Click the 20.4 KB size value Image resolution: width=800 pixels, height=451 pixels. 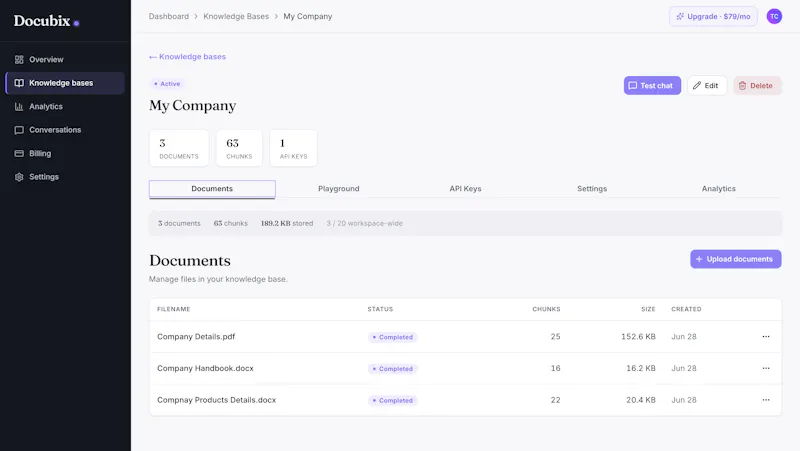click(x=641, y=400)
